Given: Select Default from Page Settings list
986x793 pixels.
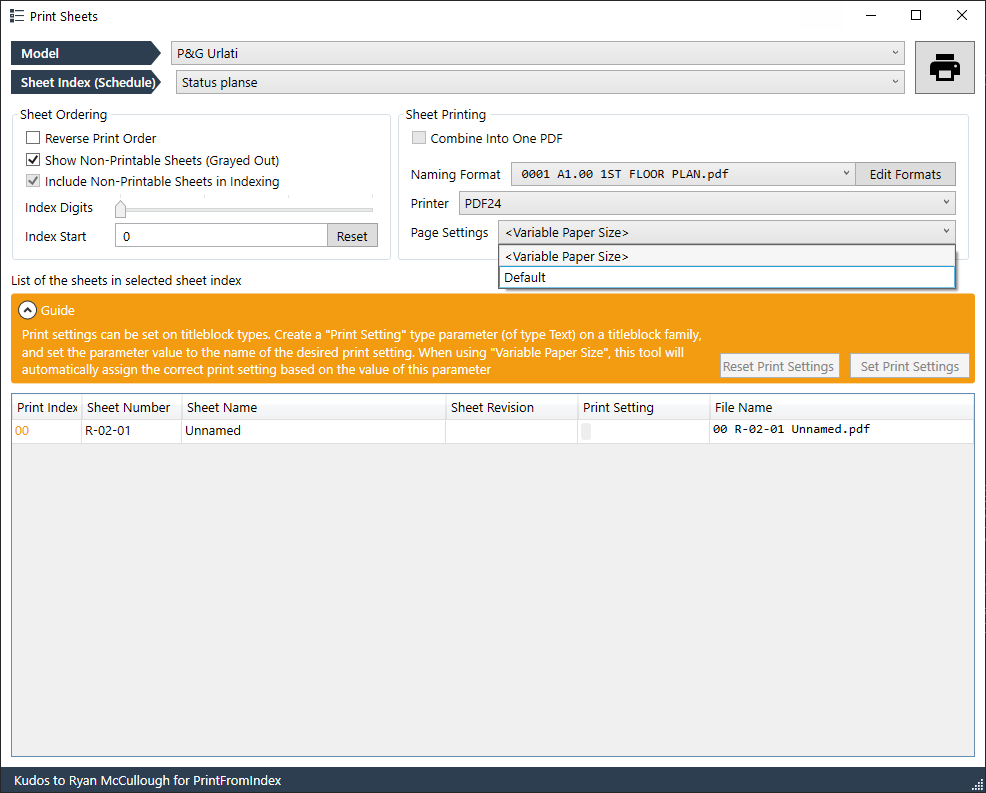Looking at the screenshot, I should tap(726, 277).
